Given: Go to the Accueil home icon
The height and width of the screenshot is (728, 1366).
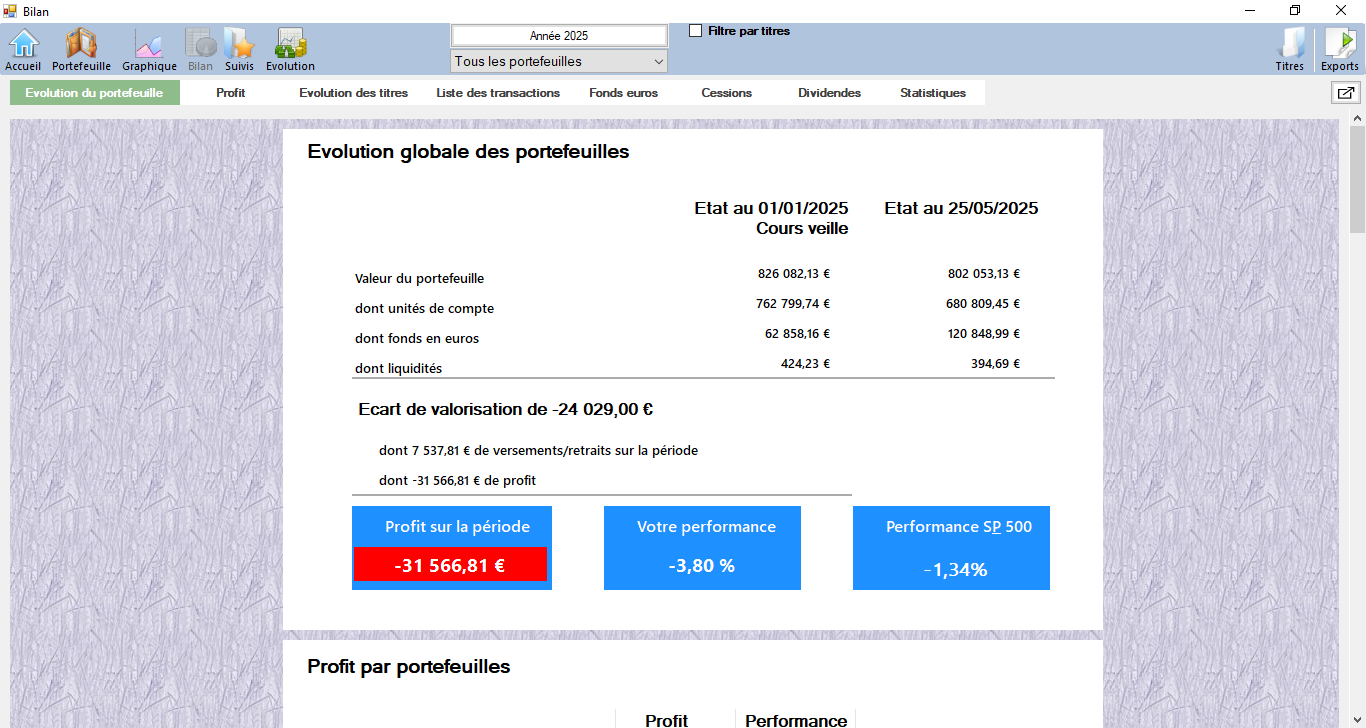Looking at the screenshot, I should (23, 49).
